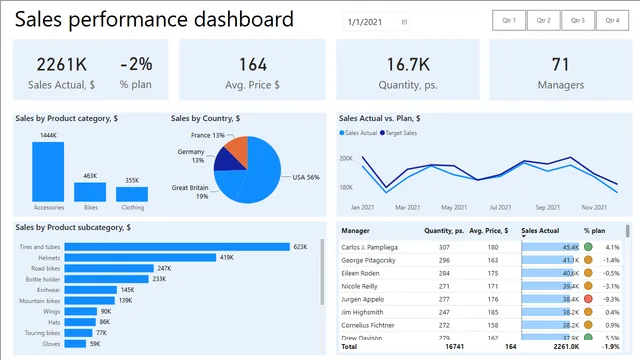This screenshot has width=640, height=360.
Task: Open the calendar icon in date field
Action: pyautogui.click(x=404, y=22)
